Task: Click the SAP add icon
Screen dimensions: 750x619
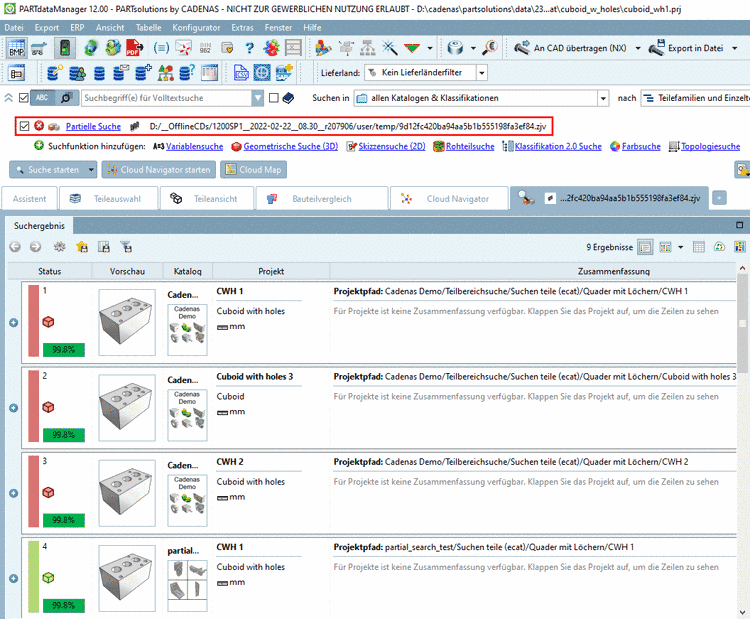Action: pyautogui.click(x=284, y=73)
